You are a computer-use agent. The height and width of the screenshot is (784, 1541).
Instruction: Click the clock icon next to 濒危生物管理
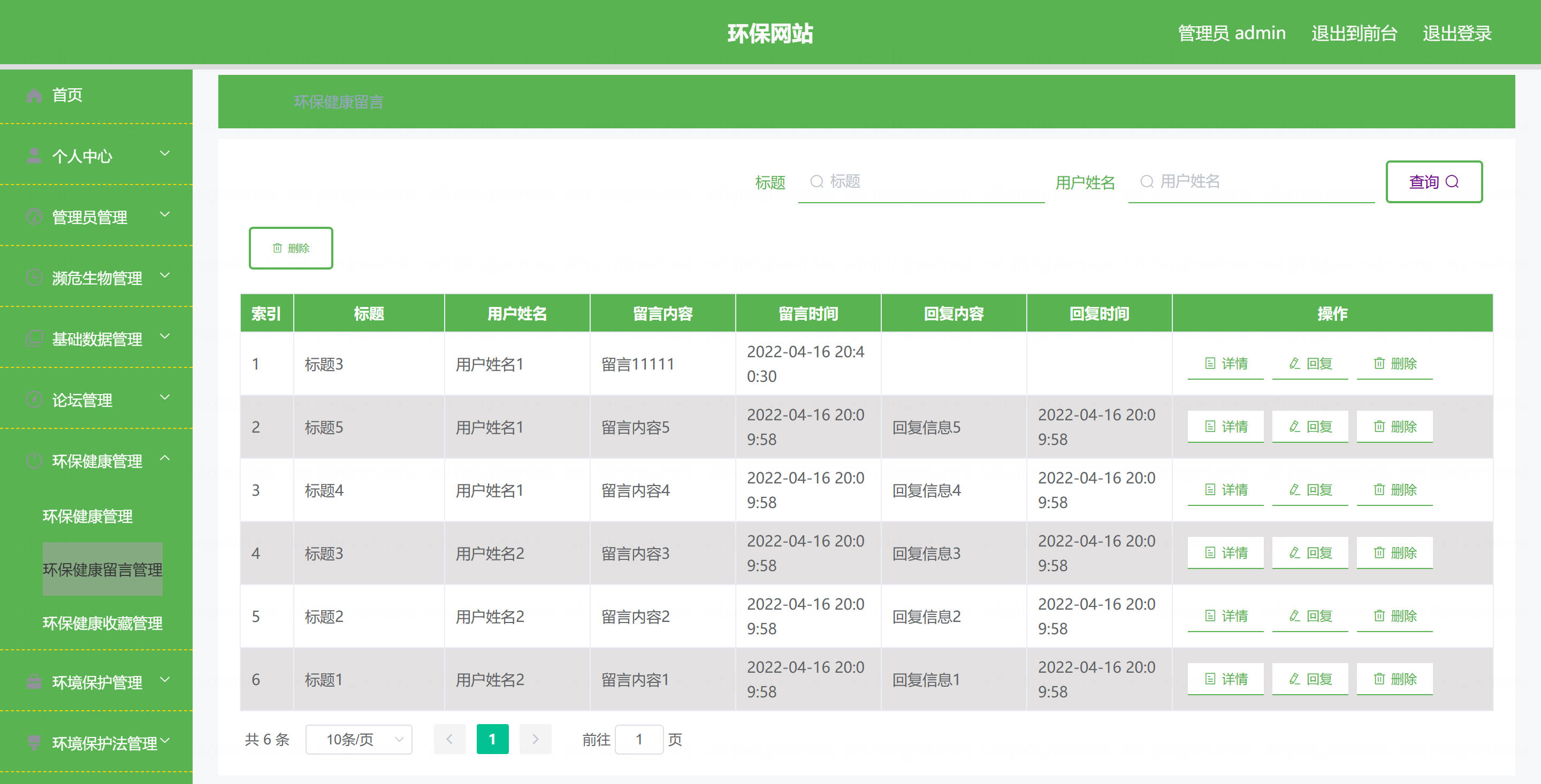point(34,278)
